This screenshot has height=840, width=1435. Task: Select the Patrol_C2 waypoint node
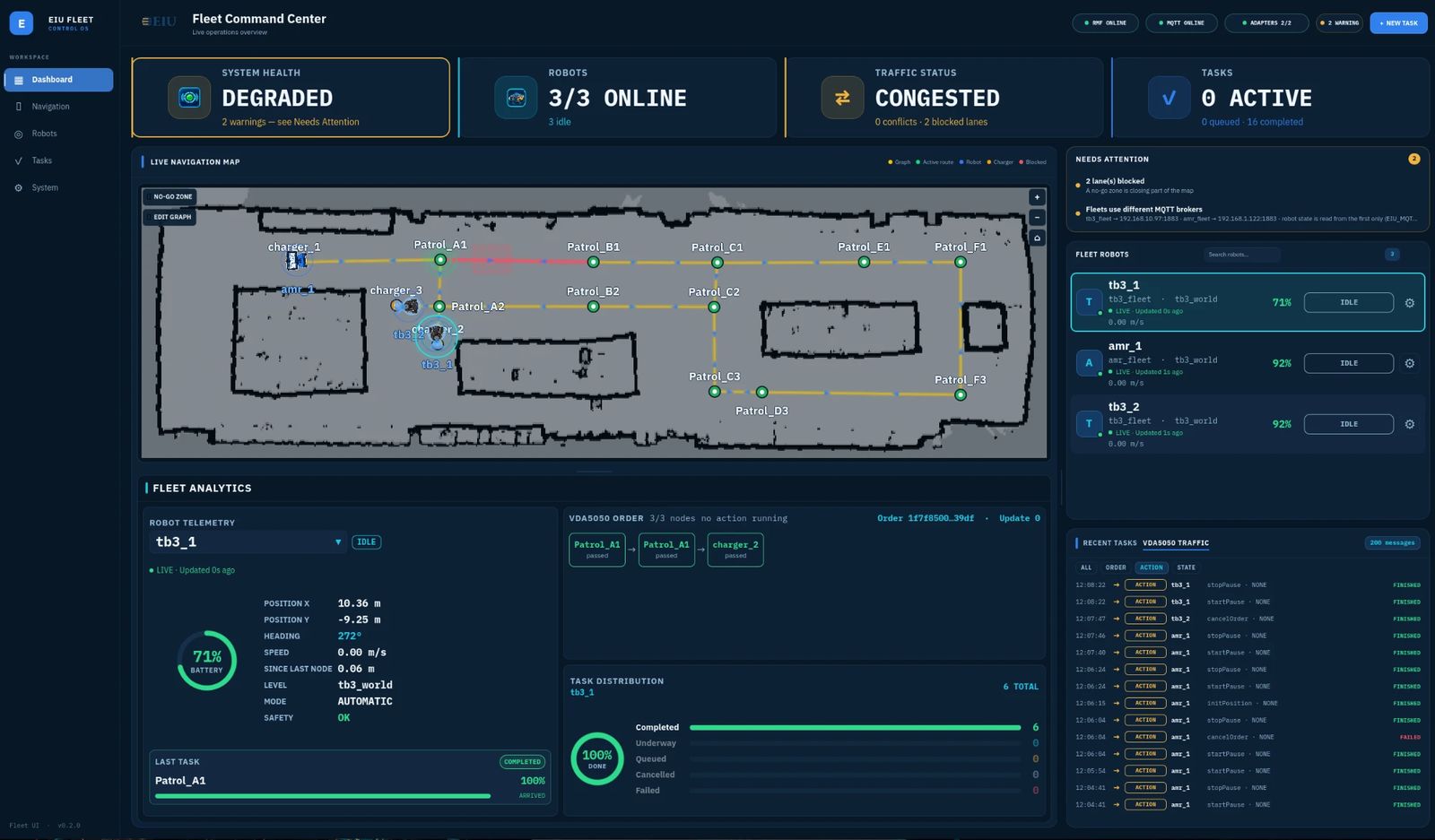pos(714,307)
